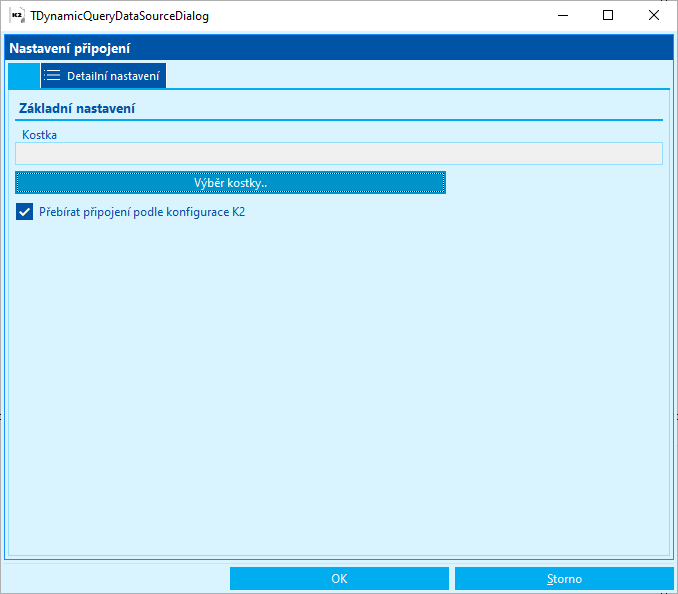Confirm the dialog with OK
Screen dimensions: 678x594
[x=339, y=578]
